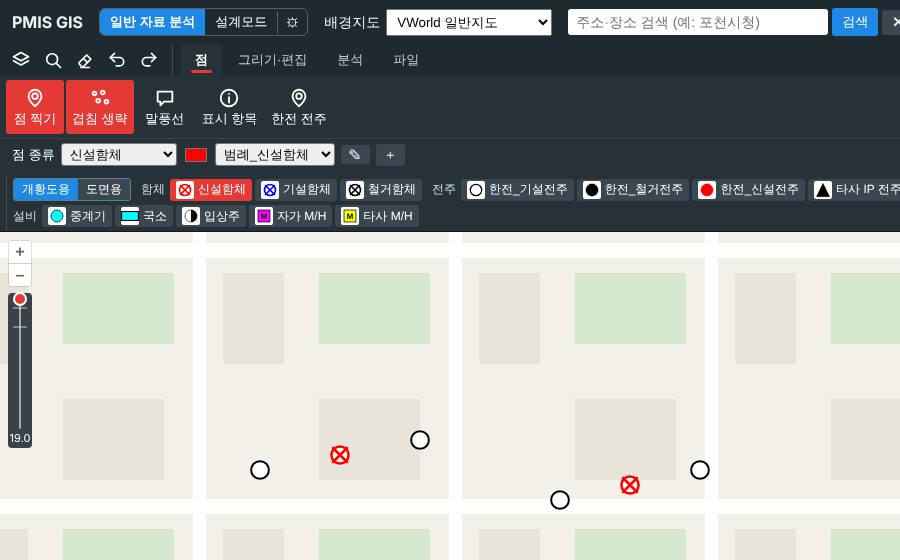The image size is (900, 560).
Task: Open the 점 tab
Action: click(x=201, y=60)
